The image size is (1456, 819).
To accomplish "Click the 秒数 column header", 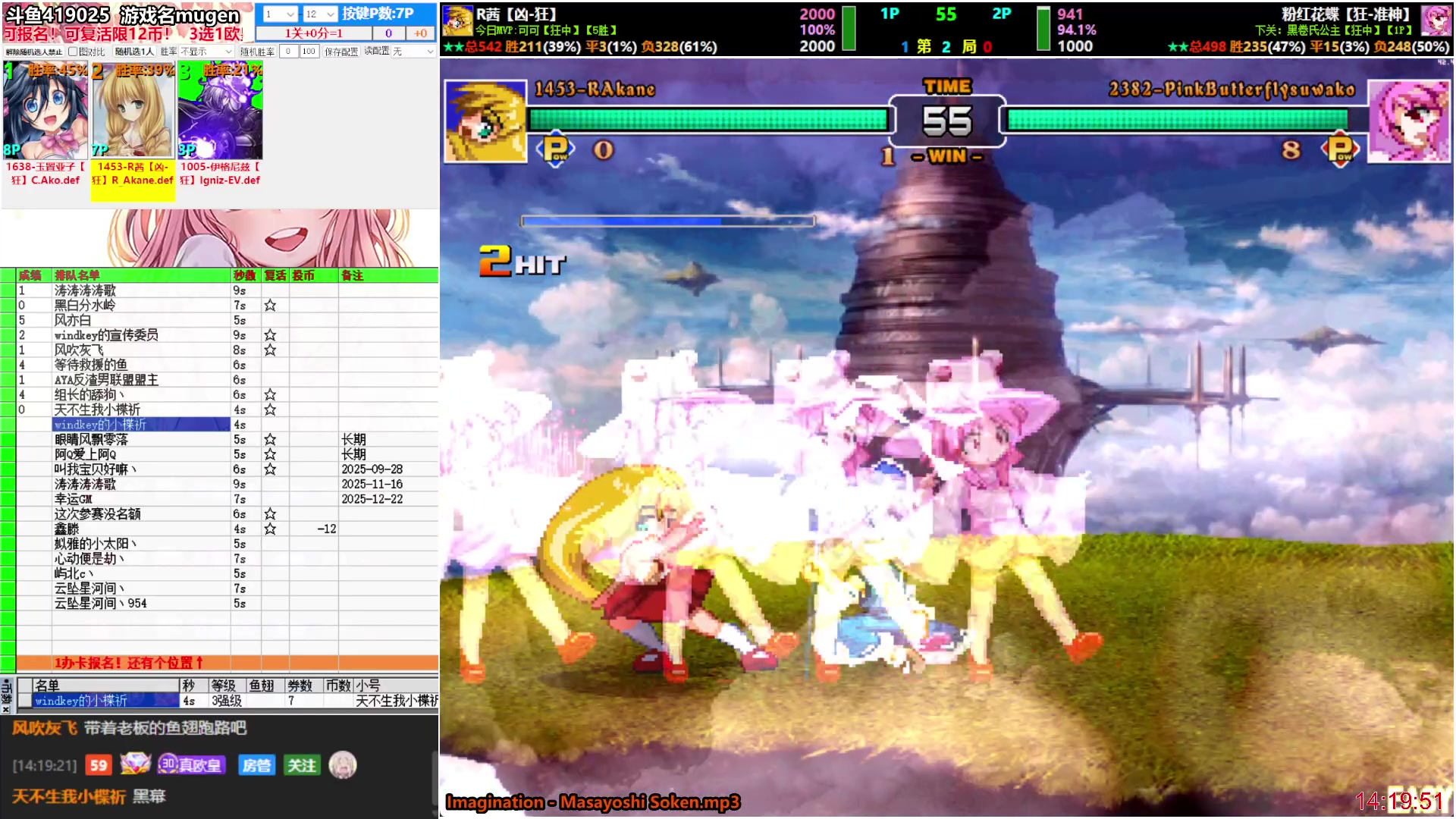I will click(245, 275).
